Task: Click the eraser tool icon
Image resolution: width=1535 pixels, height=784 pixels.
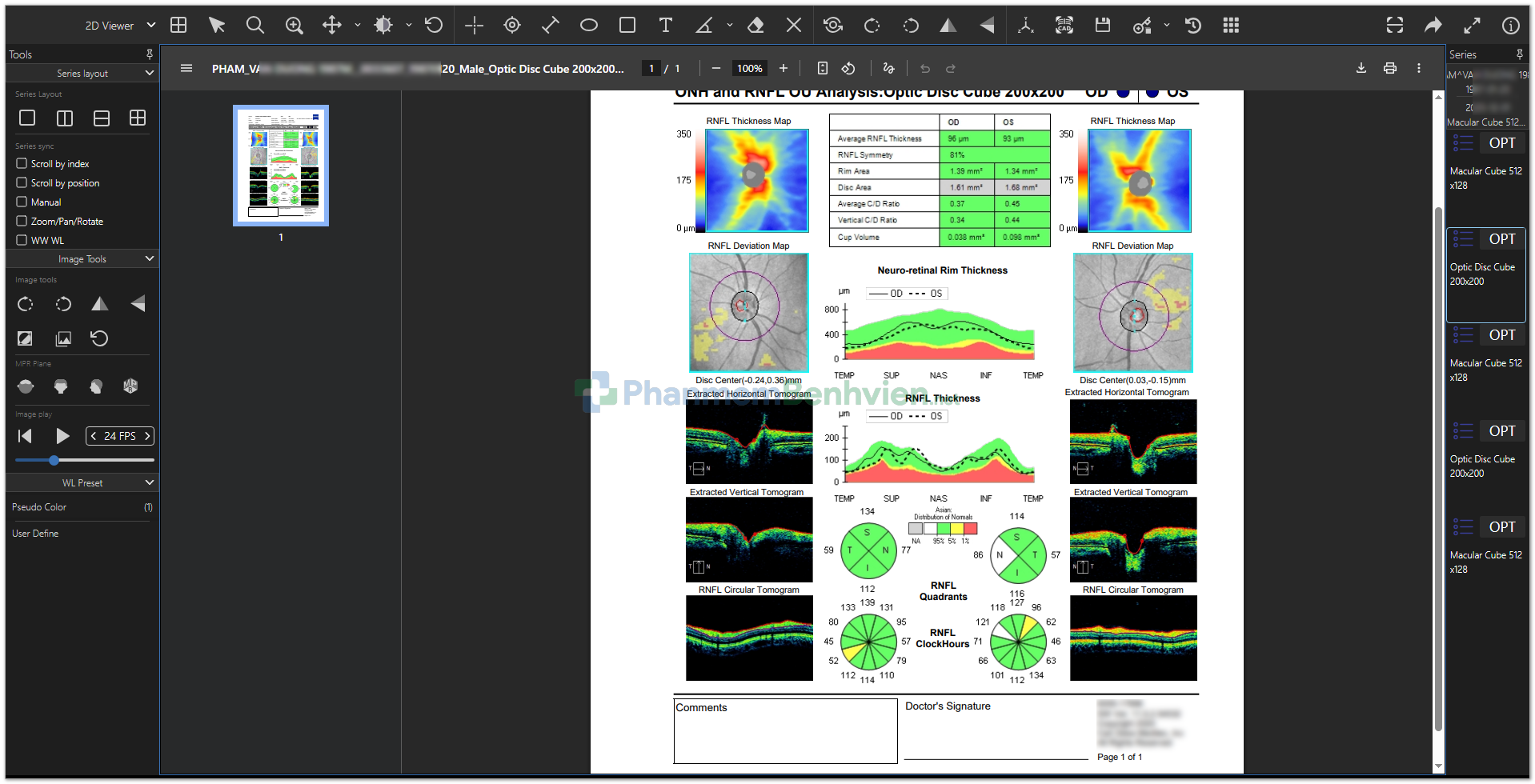Action: (x=755, y=26)
